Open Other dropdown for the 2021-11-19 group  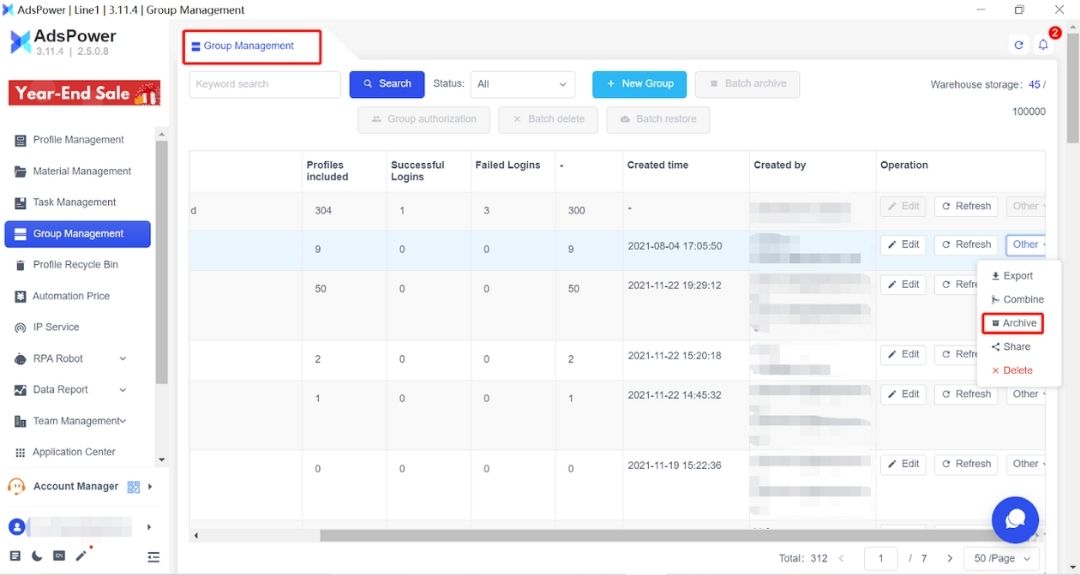click(x=1026, y=465)
